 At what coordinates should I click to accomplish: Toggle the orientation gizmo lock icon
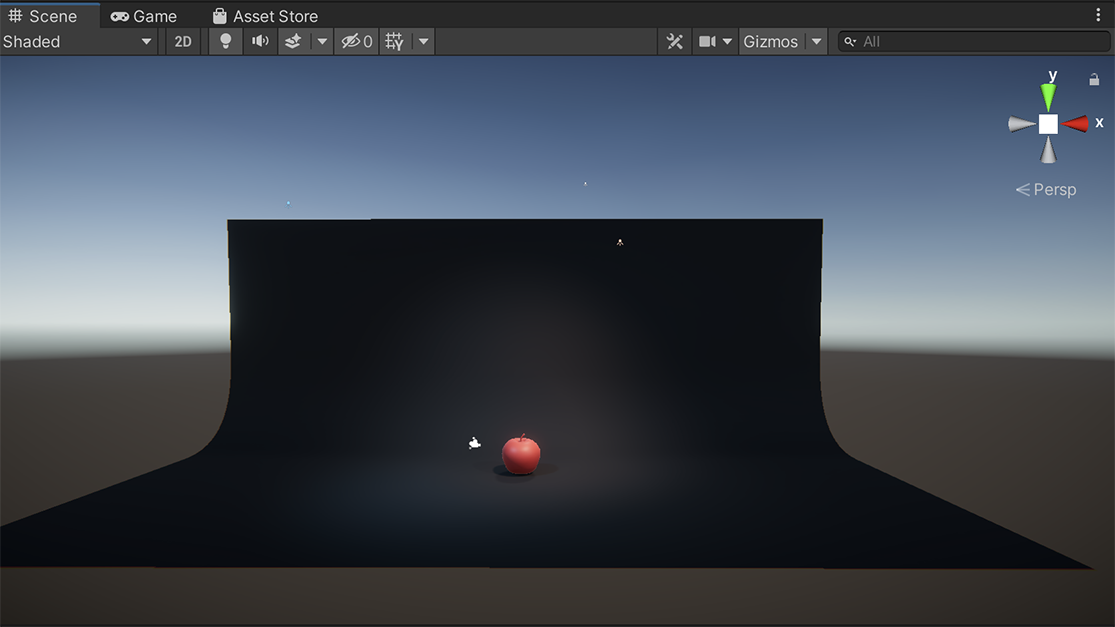pyautogui.click(x=1094, y=79)
